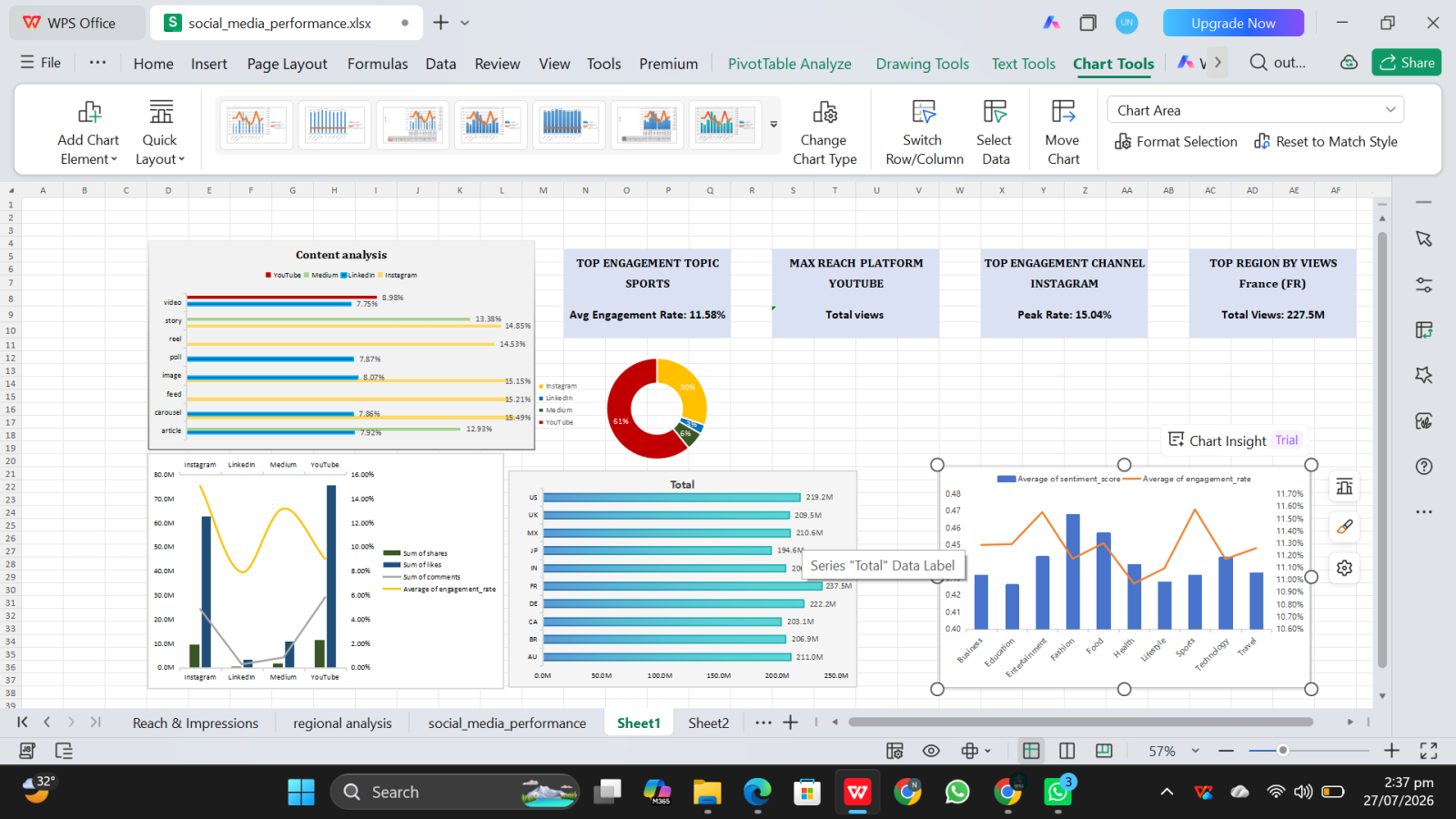The width and height of the screenshot is (1456, 819).
Task: Switch to Reach & Impressions sheet
Action: (196, 723)
